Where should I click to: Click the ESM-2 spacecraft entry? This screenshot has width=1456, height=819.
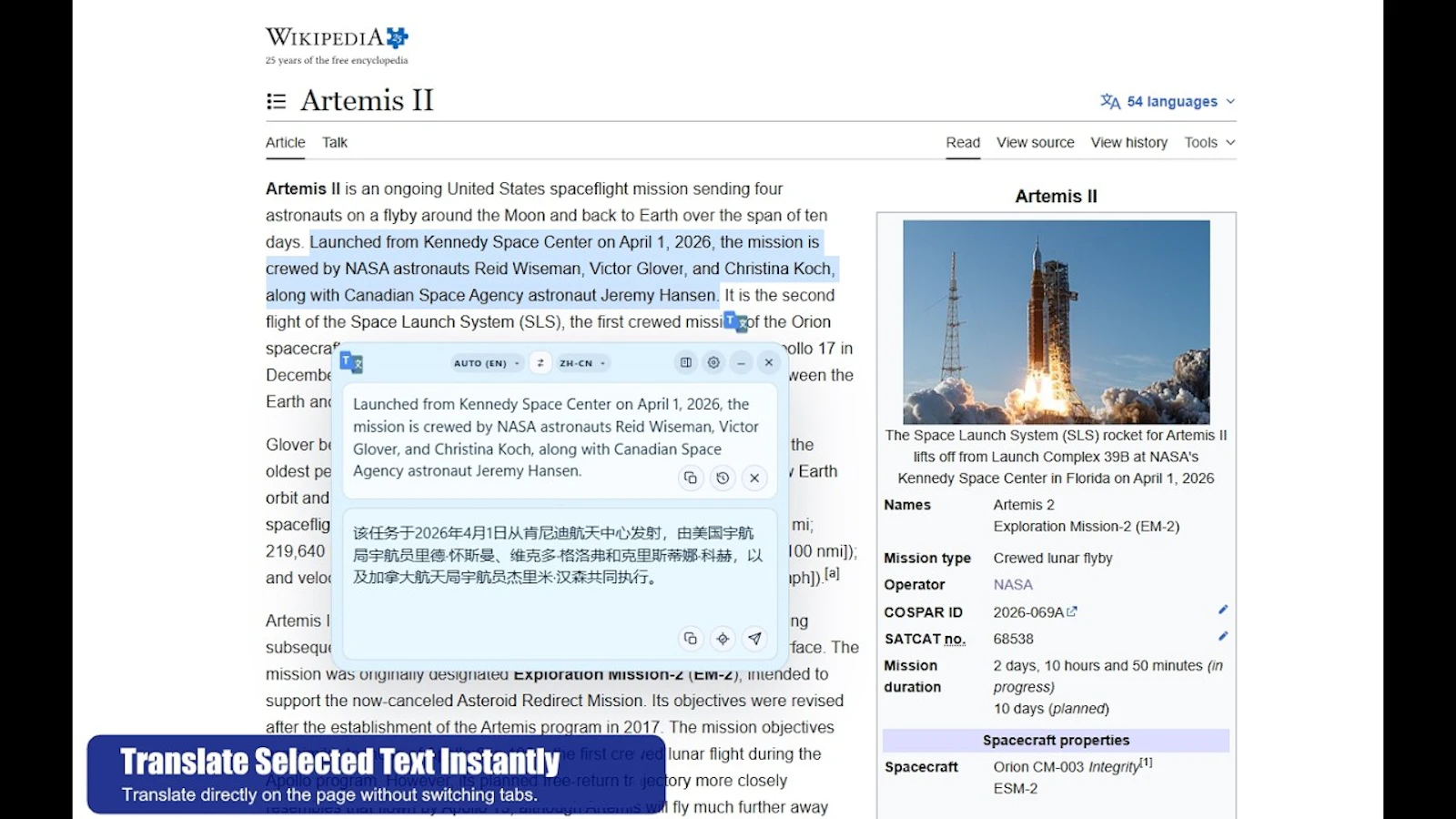coord(1016,789)
